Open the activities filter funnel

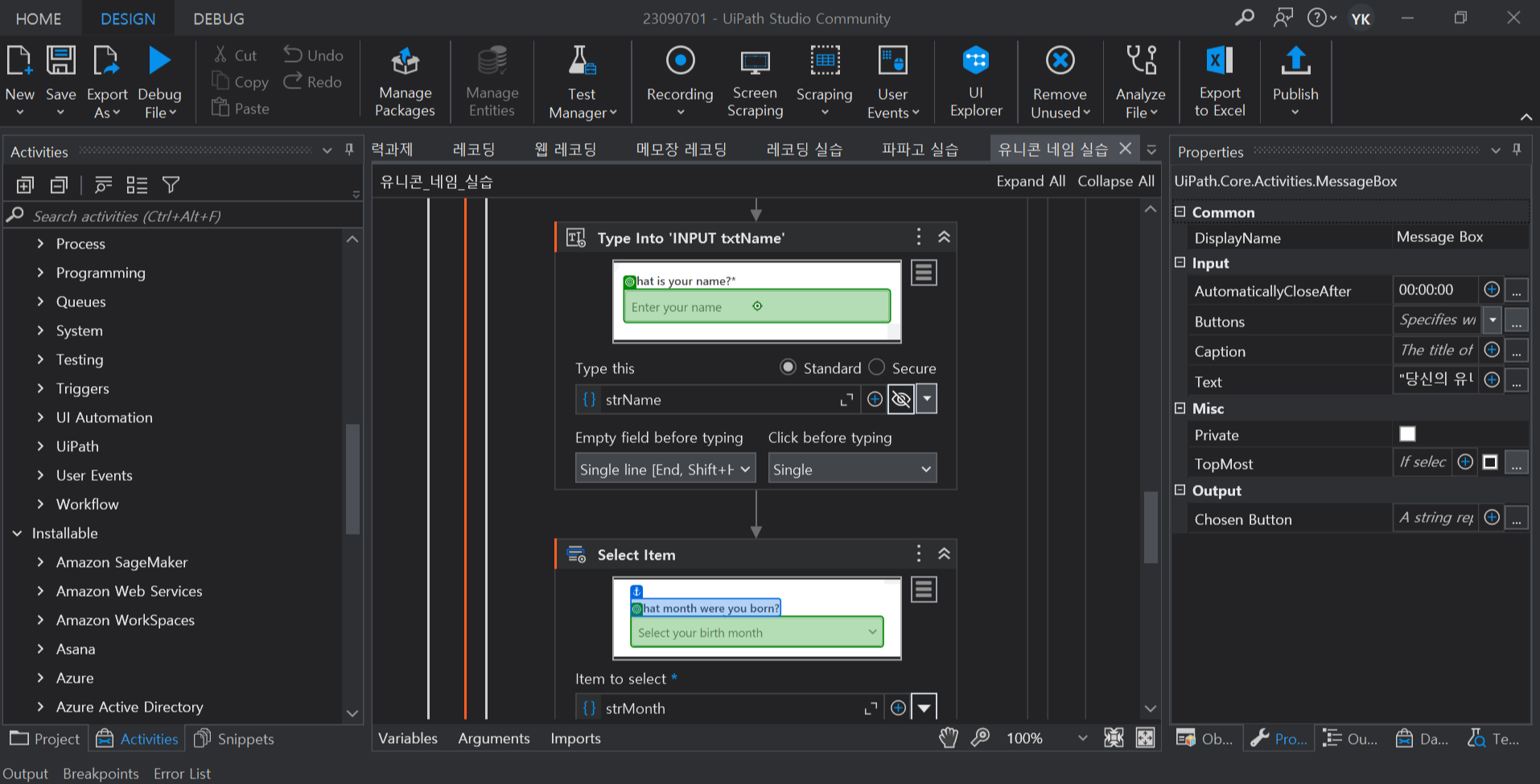pos(171,185)
